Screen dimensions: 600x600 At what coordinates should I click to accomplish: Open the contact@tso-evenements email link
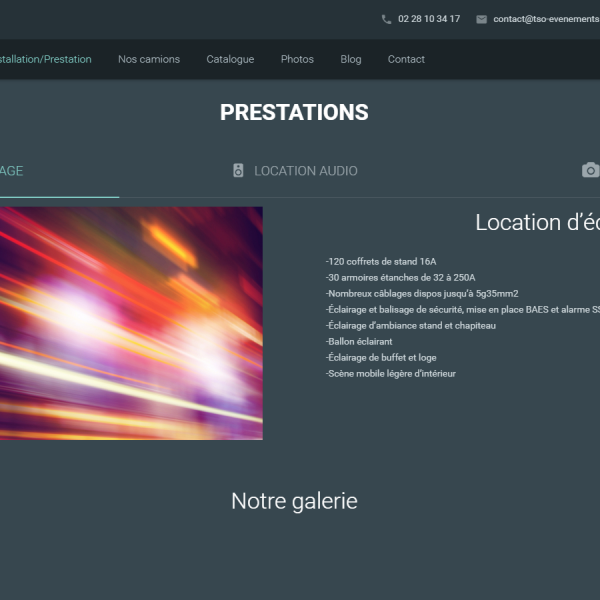[x=545, y=19]
